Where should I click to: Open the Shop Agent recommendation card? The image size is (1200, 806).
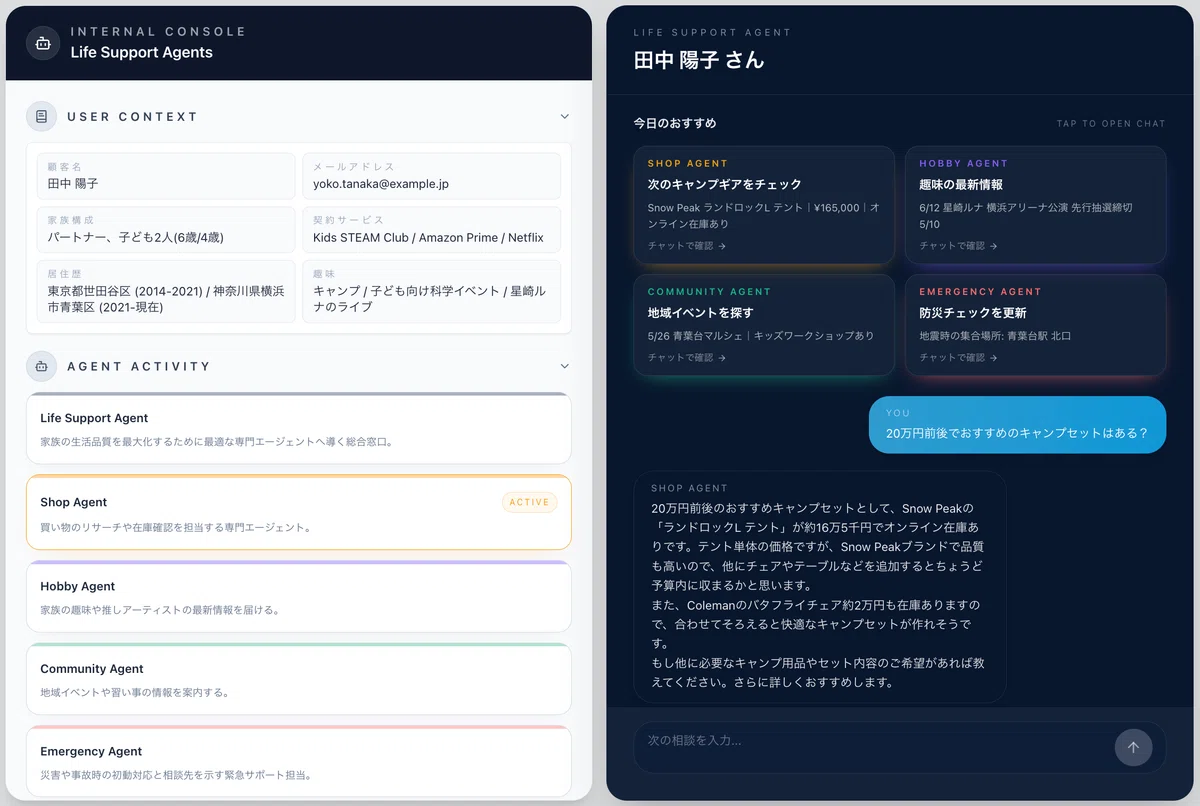(x=764, y=205)
